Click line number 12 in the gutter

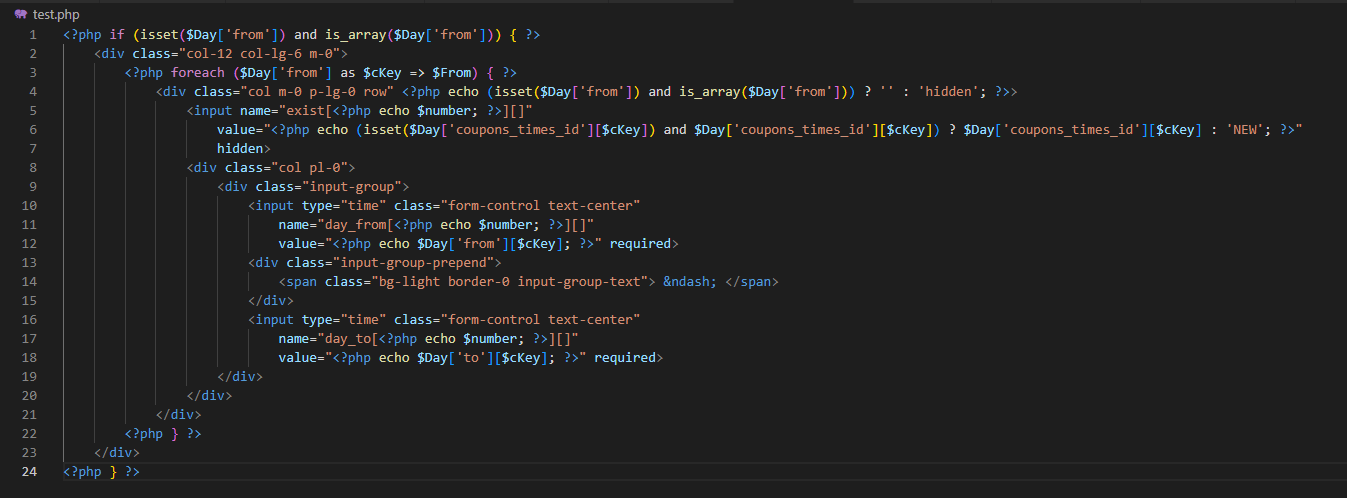tap(30, 244)
